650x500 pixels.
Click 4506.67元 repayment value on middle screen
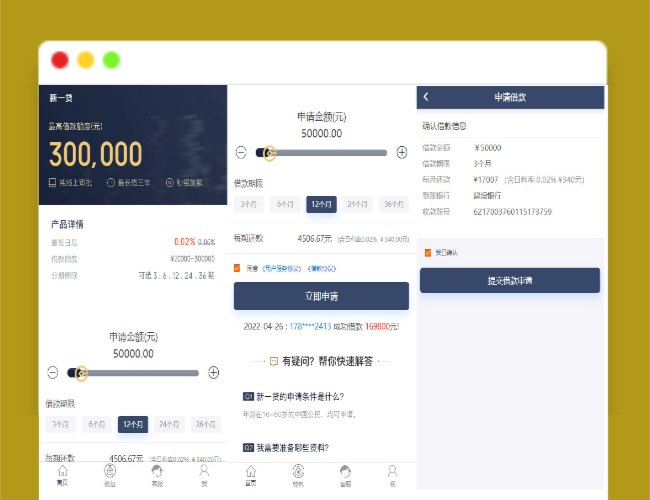click(x=315, y=238)
